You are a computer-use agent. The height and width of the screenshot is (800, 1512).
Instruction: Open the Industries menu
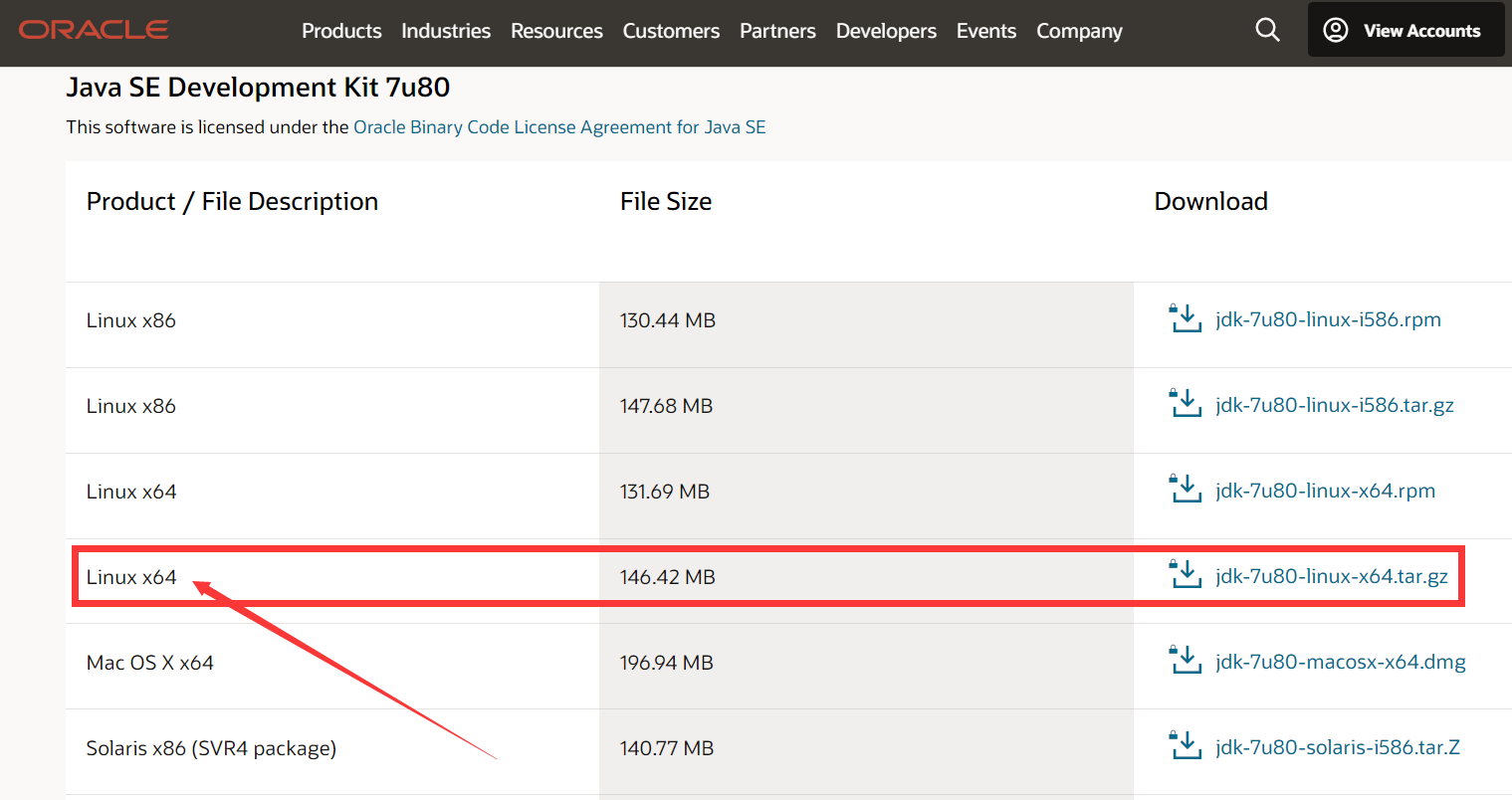tap(446, 31)
